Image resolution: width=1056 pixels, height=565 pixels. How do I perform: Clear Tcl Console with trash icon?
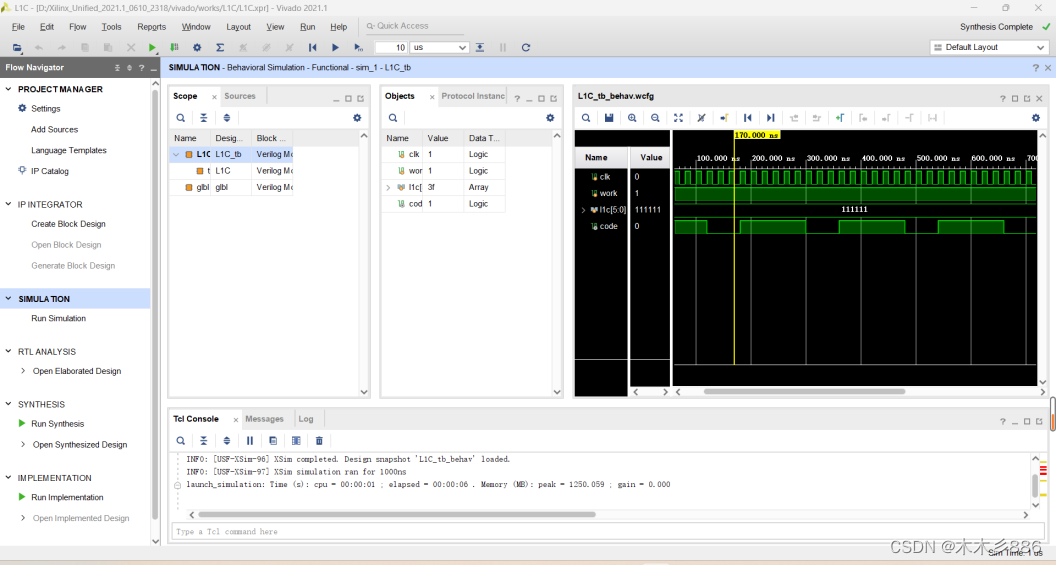(x=319, y=440)
